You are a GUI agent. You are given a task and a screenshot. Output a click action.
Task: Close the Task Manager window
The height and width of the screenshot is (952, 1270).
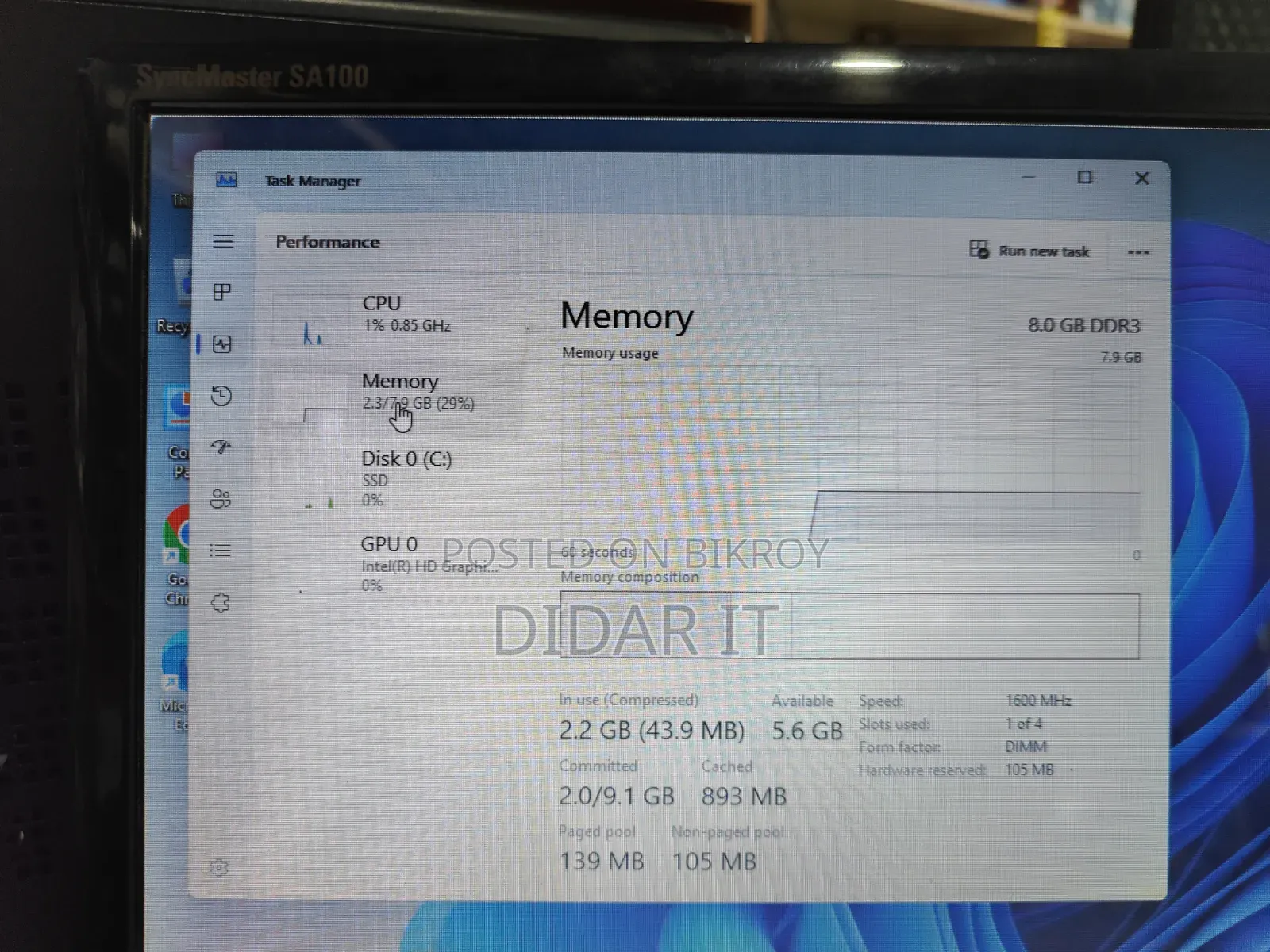coord(1142,178)
